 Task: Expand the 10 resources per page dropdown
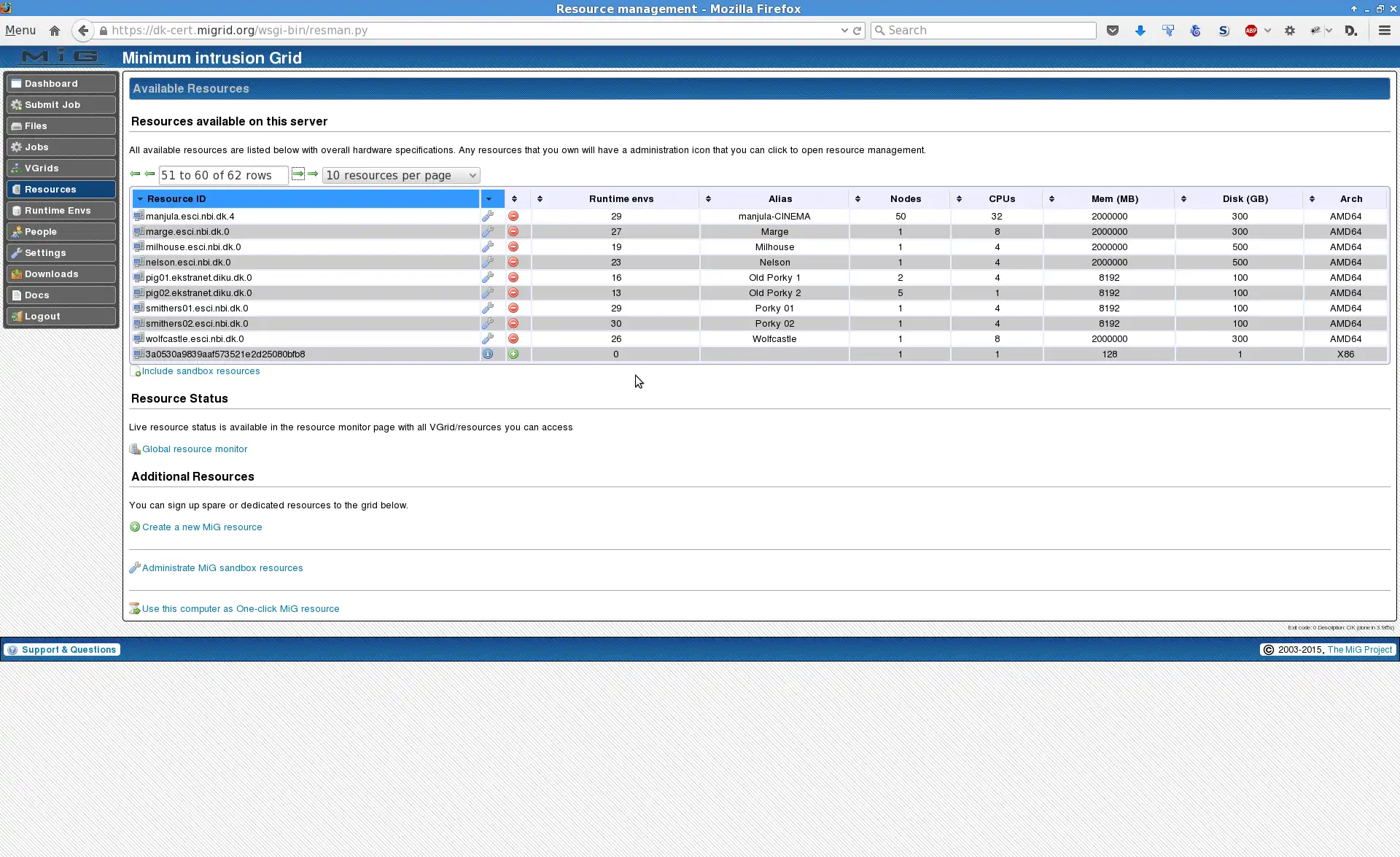400,175
